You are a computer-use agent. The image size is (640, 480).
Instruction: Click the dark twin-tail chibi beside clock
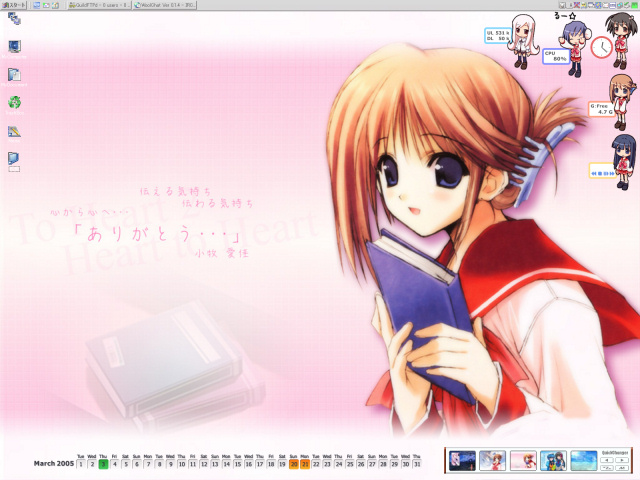[x=621, y=40]
